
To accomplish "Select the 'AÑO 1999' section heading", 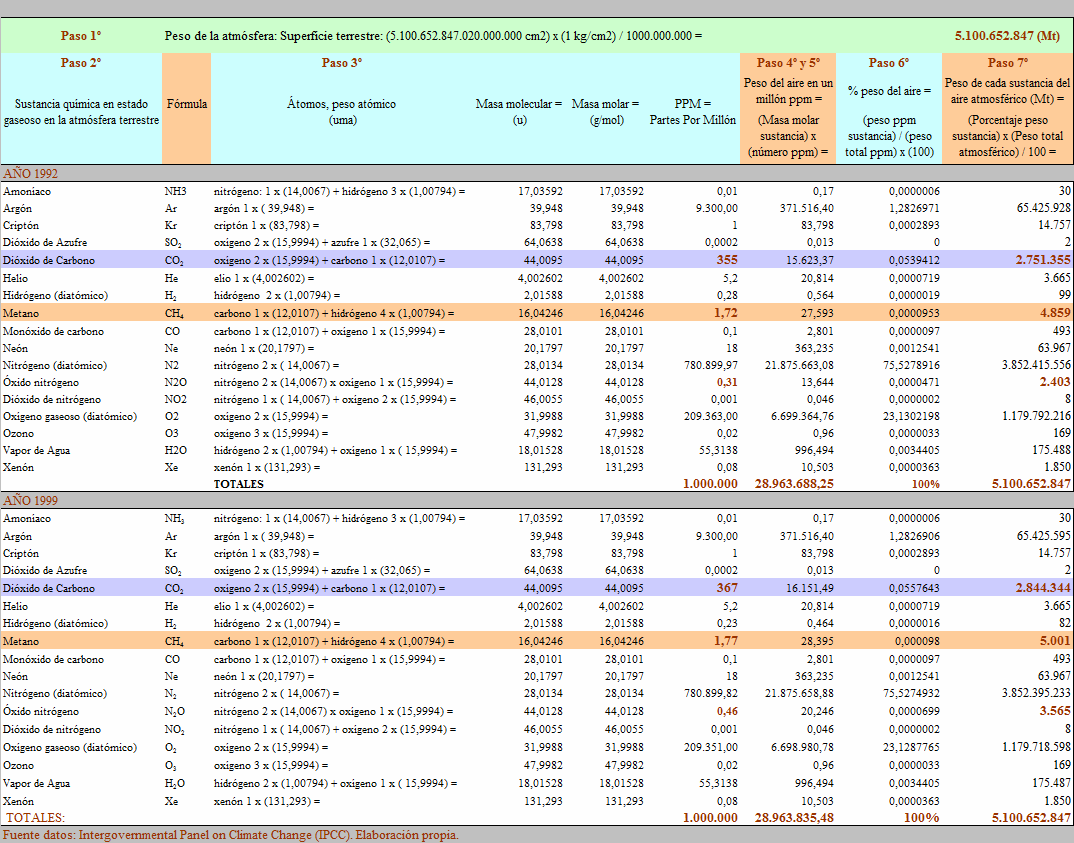I will pyautogui.click(x=31, y=501).
